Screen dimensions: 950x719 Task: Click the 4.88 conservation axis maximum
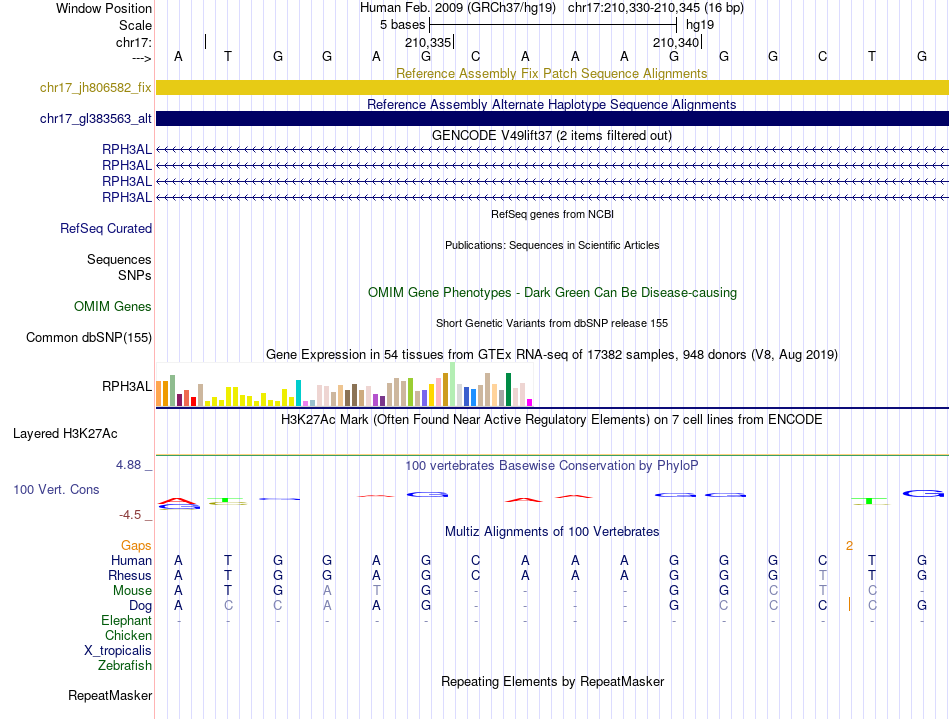[128, 465]
